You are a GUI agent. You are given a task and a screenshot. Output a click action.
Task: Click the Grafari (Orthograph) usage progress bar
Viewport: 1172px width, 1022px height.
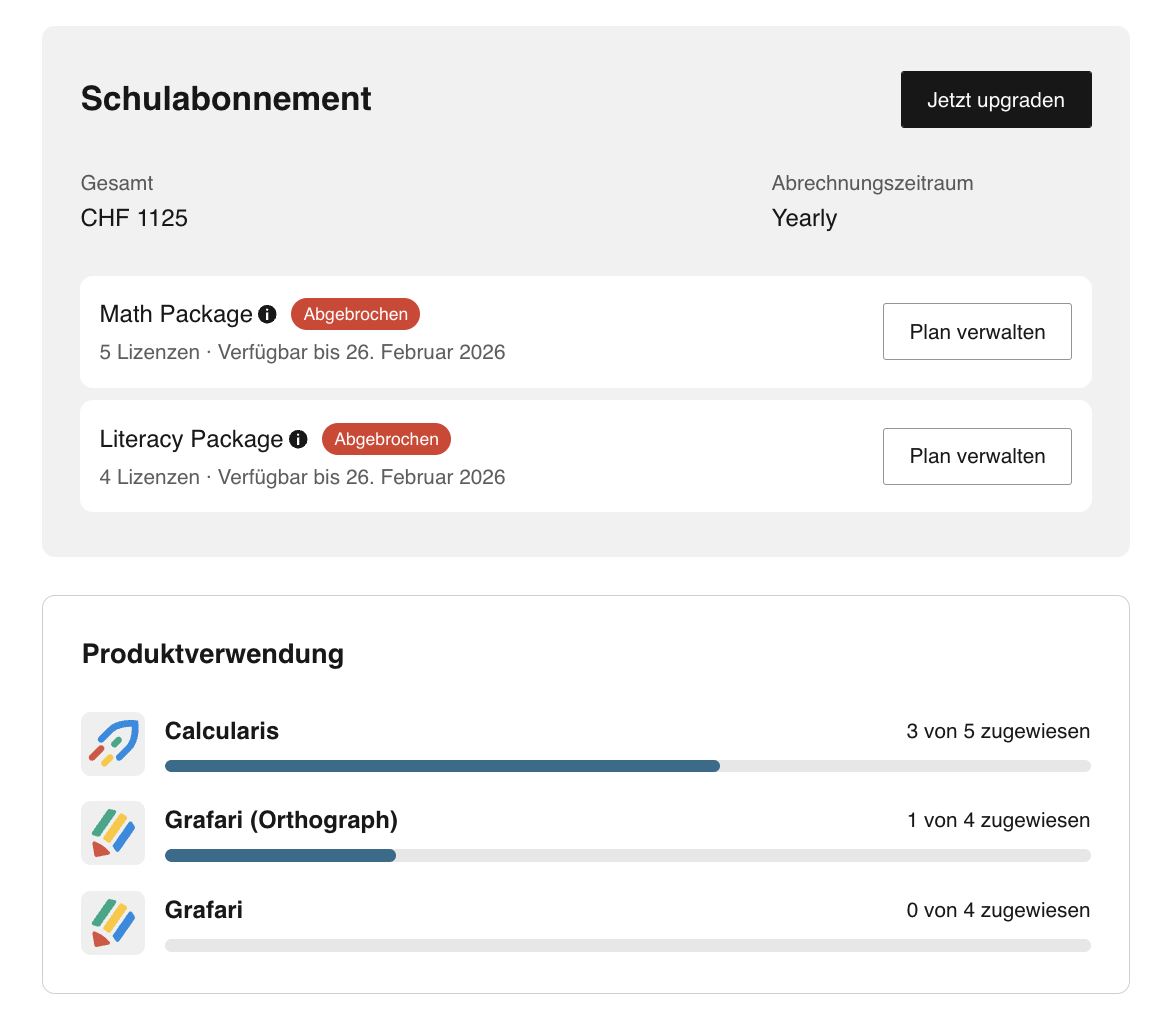627,856
